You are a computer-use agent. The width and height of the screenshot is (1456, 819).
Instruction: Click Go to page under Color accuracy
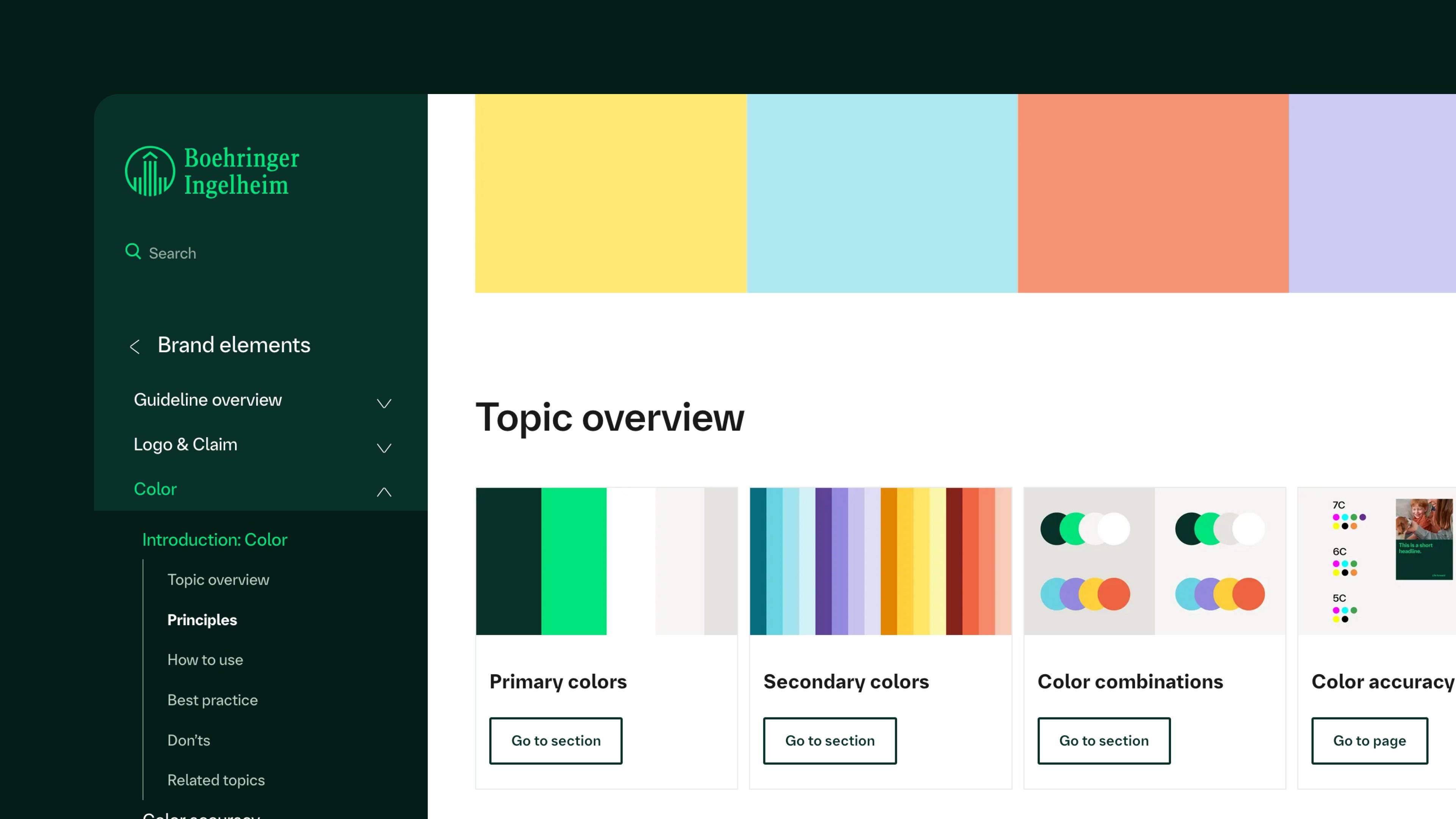point(1369,741)
